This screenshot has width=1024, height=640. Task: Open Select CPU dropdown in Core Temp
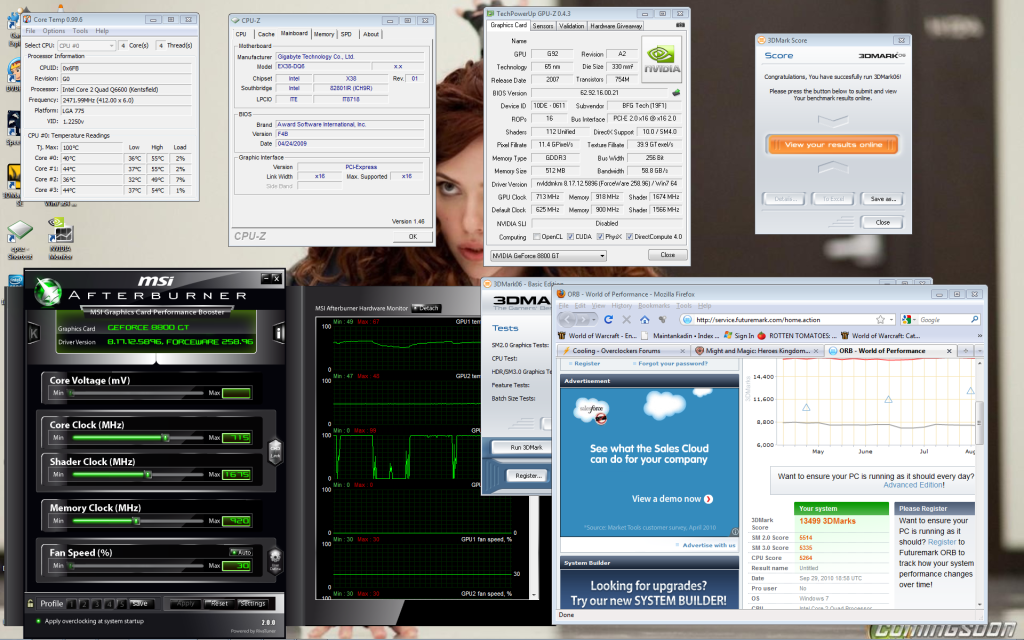tap(86, 46)
